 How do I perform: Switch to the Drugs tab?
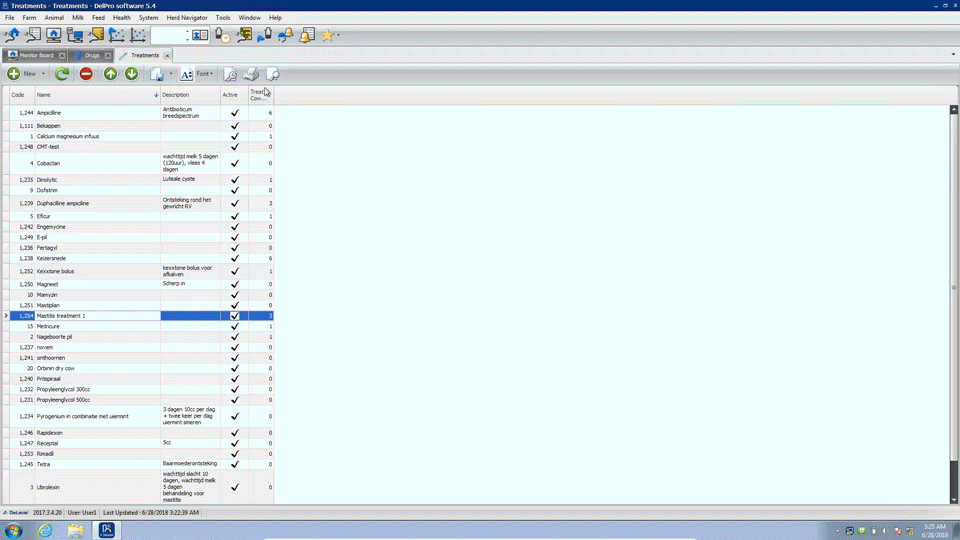coord(92,55)
